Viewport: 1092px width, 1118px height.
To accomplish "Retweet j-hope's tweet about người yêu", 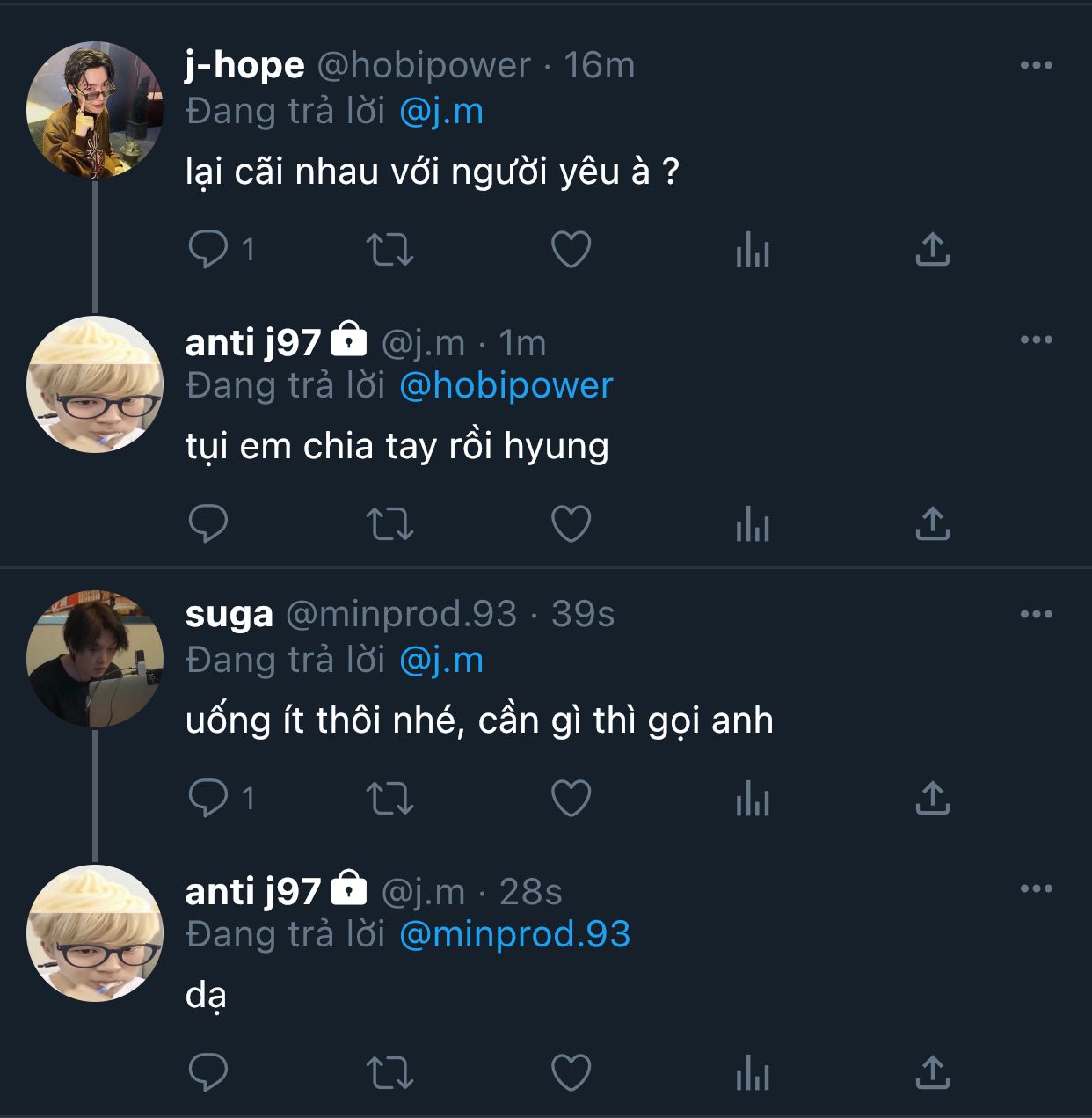I will pyautogui.click(x=389, y=250).
